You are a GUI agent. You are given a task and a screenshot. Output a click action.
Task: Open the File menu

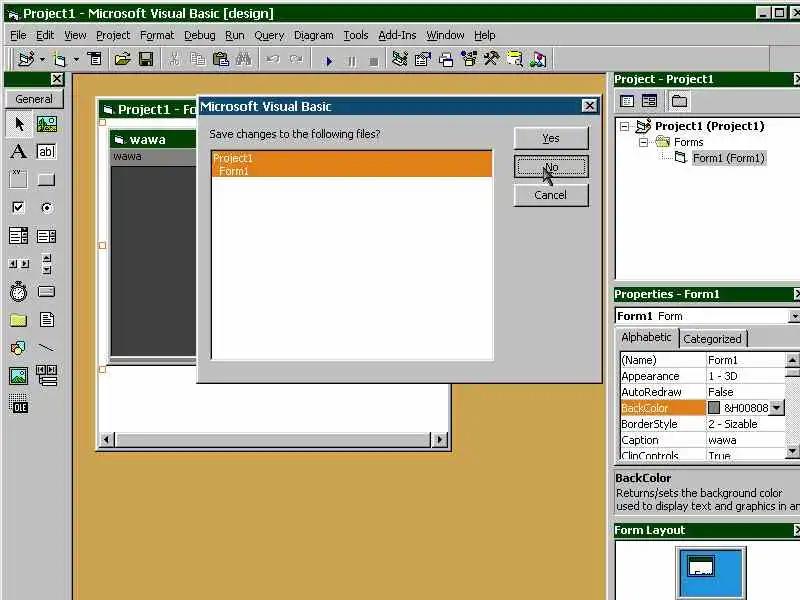18,35
